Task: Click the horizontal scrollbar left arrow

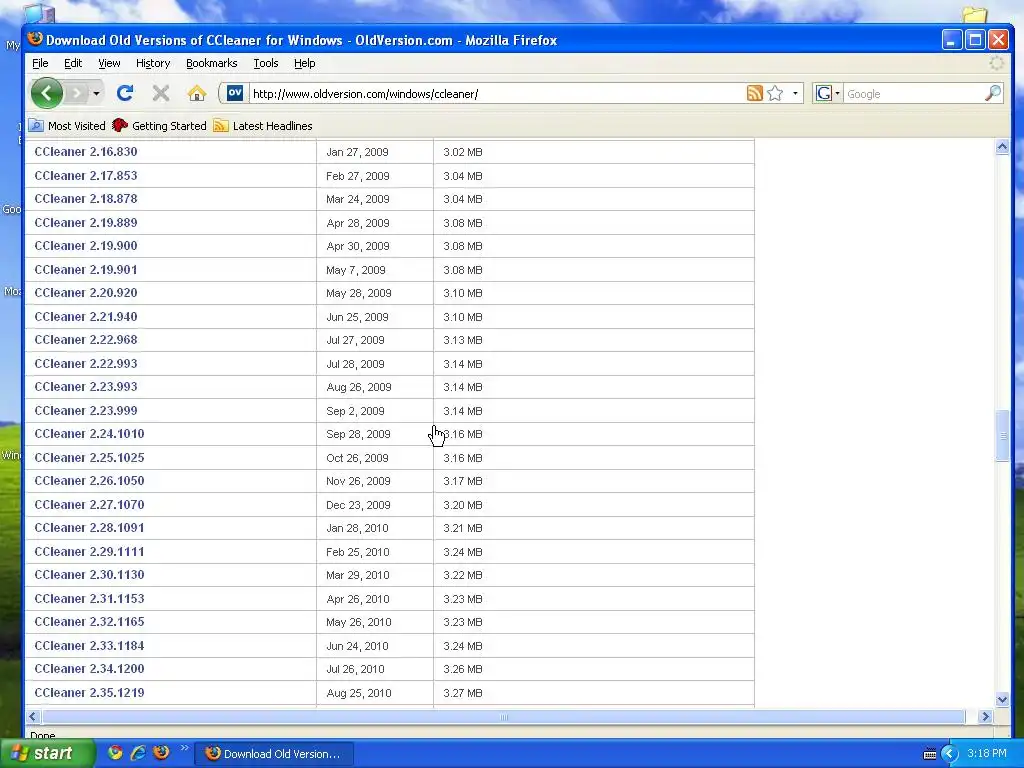Action: (x=33, y=716)
